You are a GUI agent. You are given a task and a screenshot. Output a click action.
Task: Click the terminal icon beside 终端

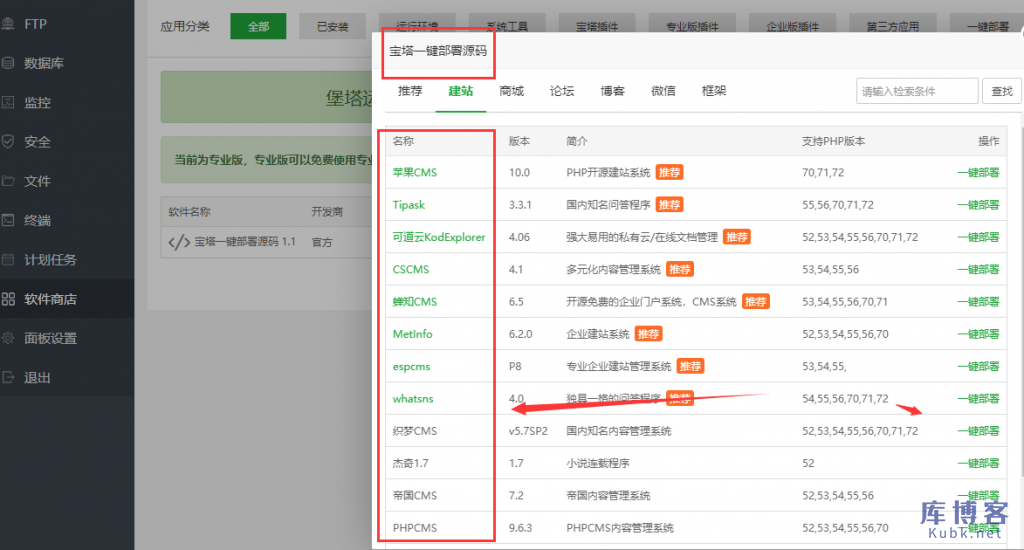click(x=8, y=220)
